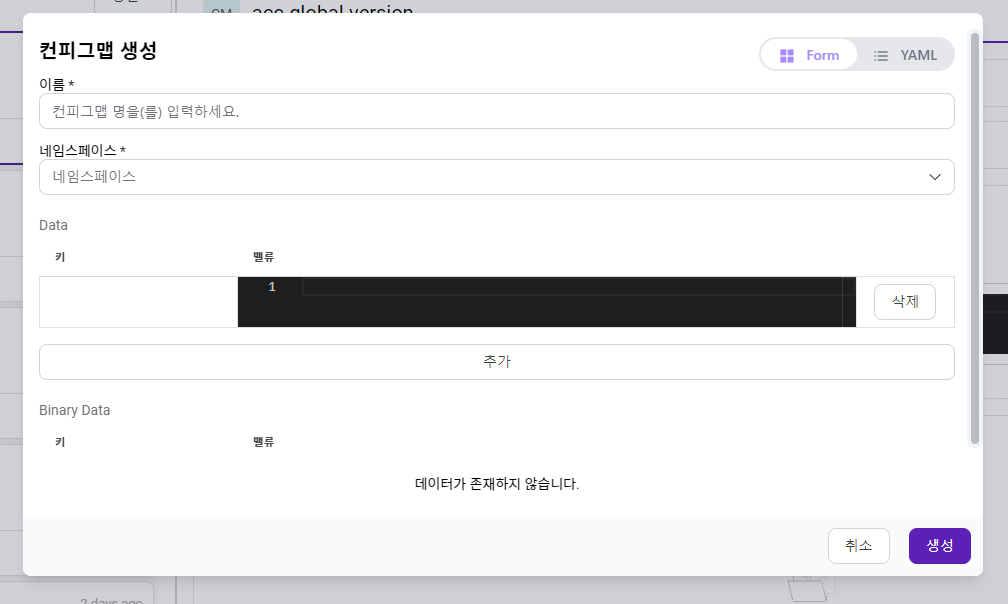
Task: Focus the 이름 configmap name field
Action: pos(496,111)
